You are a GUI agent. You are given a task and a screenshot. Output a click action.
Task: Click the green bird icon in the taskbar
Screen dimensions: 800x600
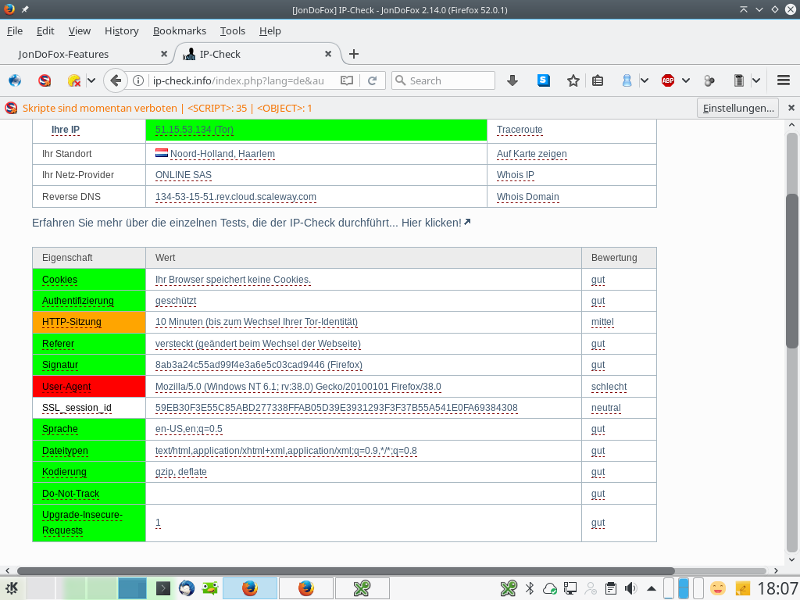tap(210, 588)
